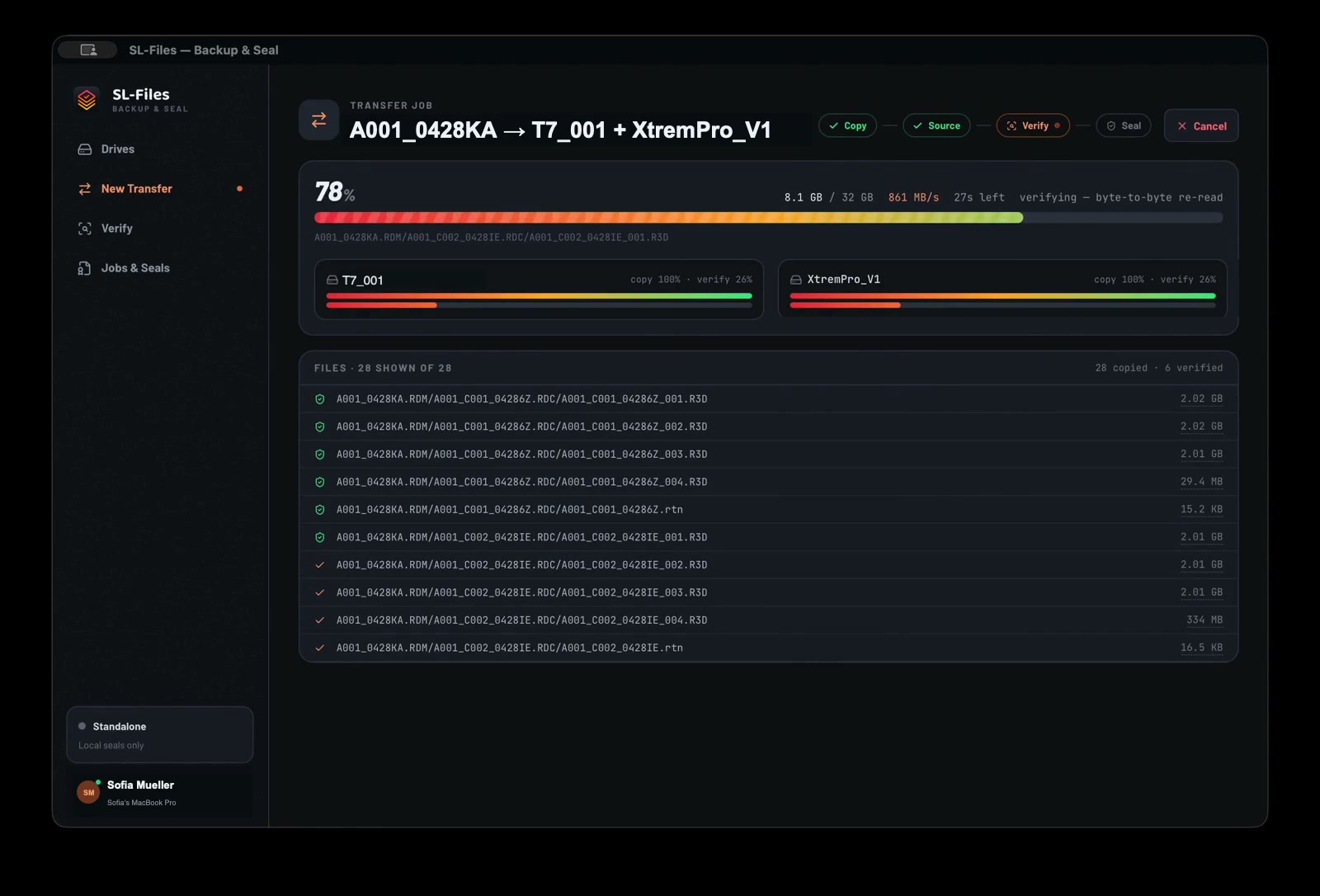Viewport: 1320px width, 896px height.
Task: Select file A001_C002_0428IE_004.R3D
Action: [768, 620]
